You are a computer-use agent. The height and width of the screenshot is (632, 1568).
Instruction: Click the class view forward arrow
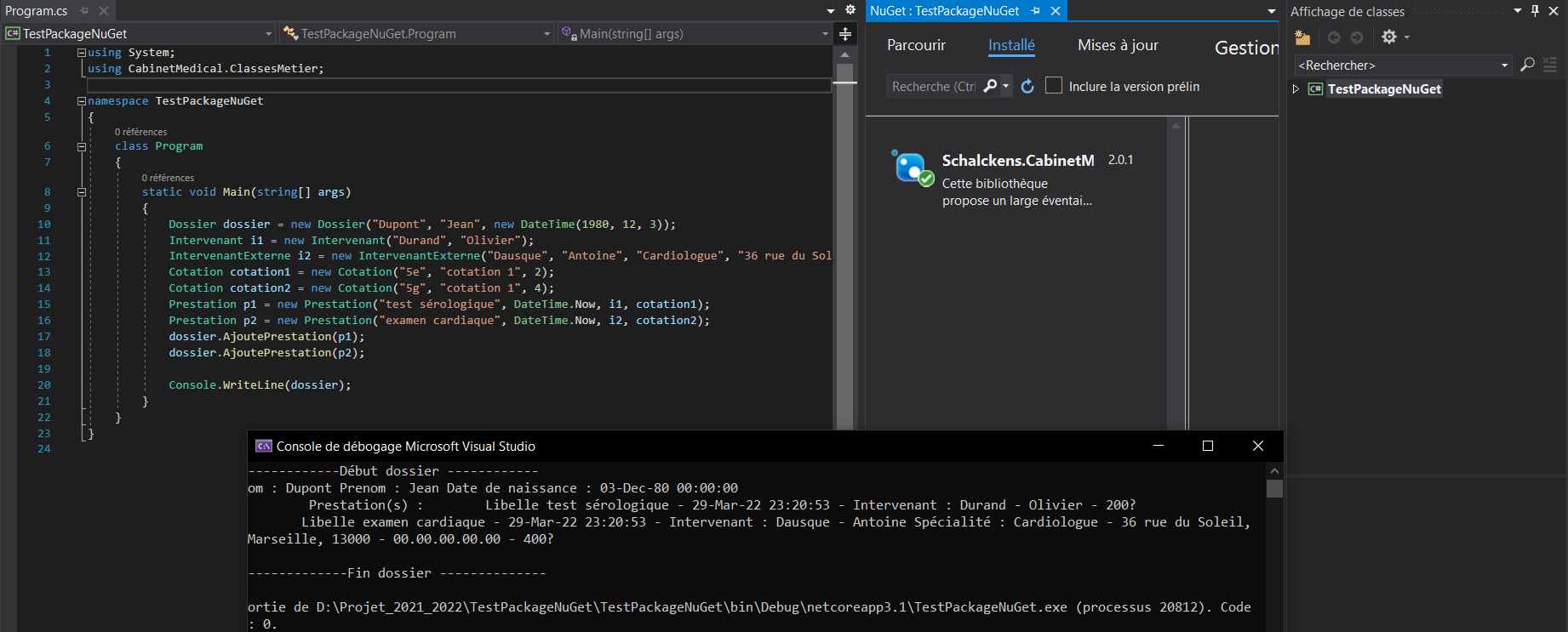1357,37
